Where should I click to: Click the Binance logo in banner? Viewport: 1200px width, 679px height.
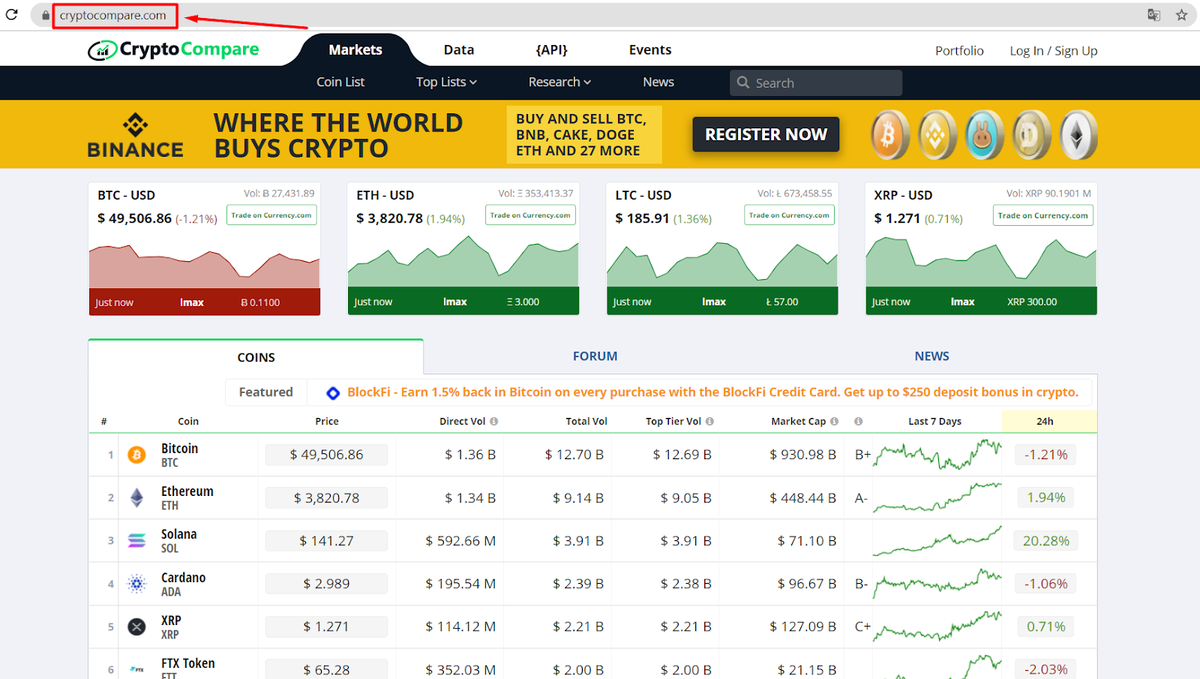click(x=135, y=135)
